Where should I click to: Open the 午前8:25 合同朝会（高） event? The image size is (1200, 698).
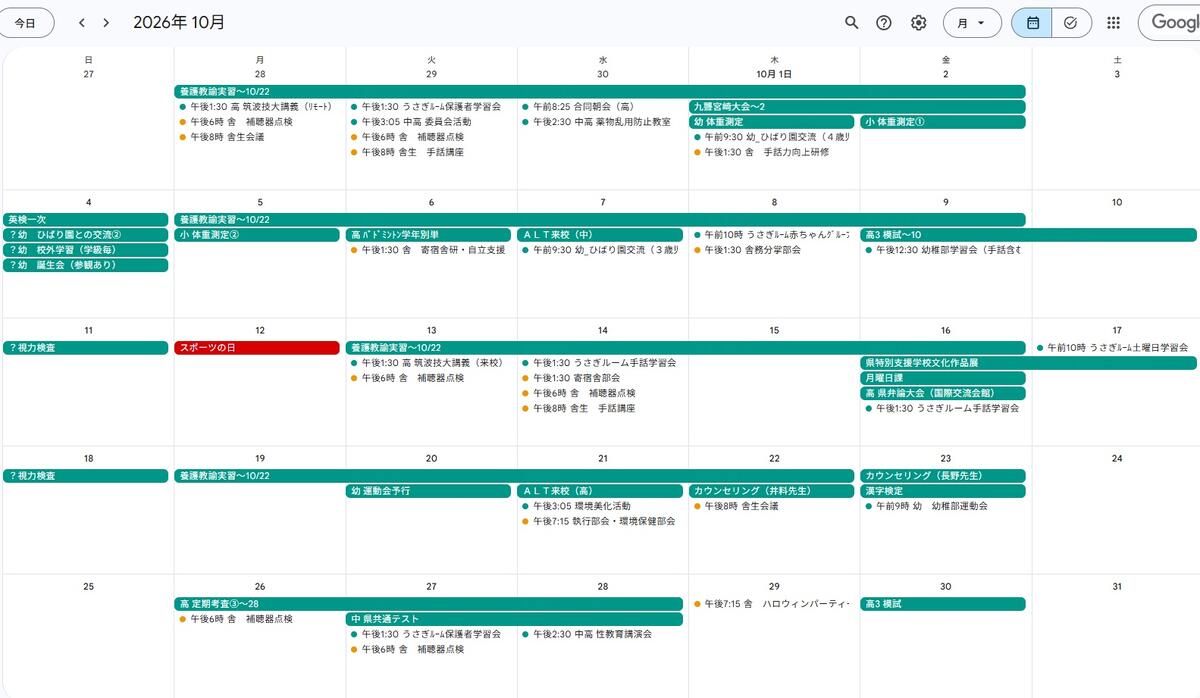pyautogui.click(x=600, y=106)
